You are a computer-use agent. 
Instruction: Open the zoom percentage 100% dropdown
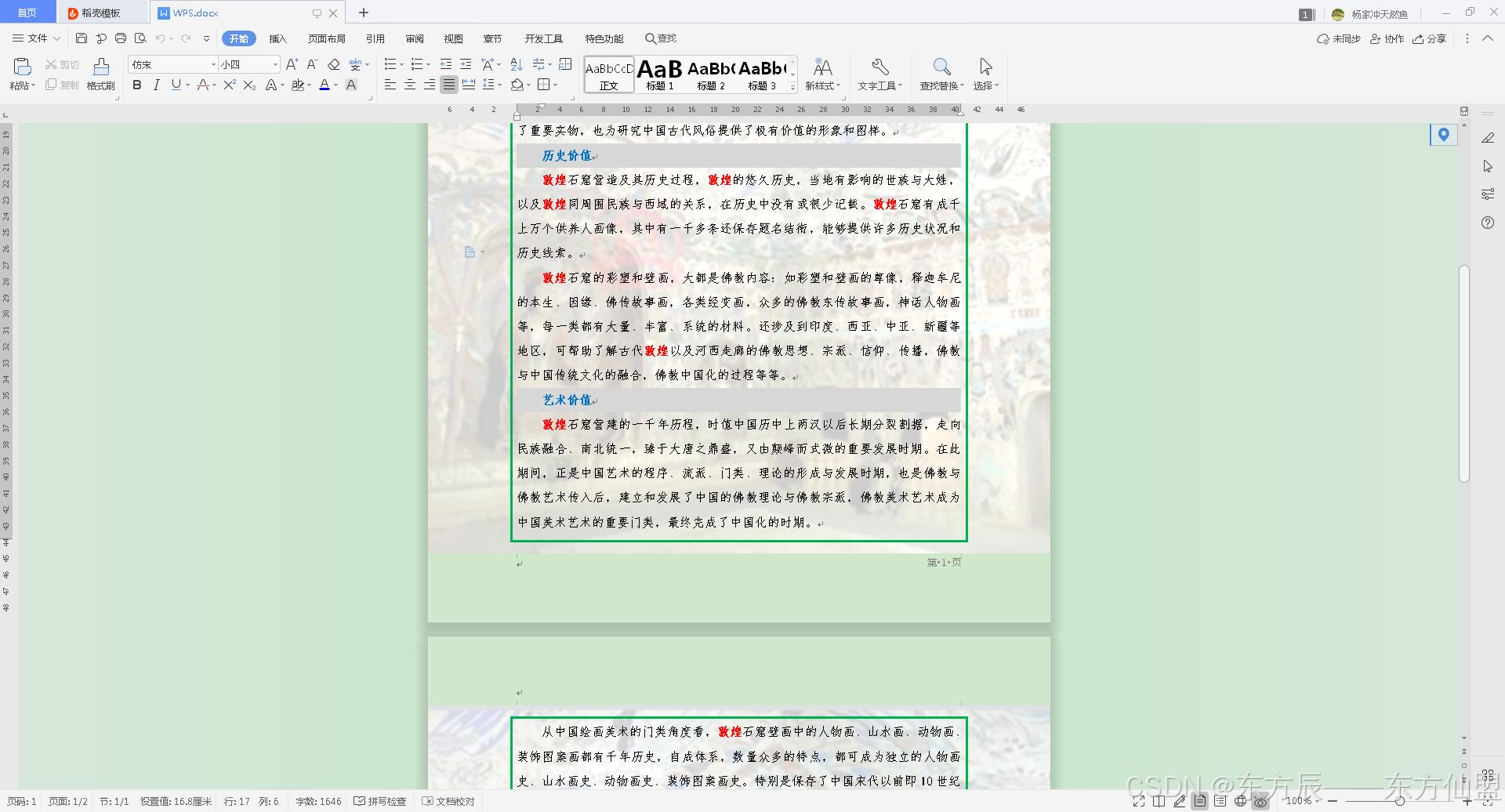pyautogui.click(x=1303, y=801)
